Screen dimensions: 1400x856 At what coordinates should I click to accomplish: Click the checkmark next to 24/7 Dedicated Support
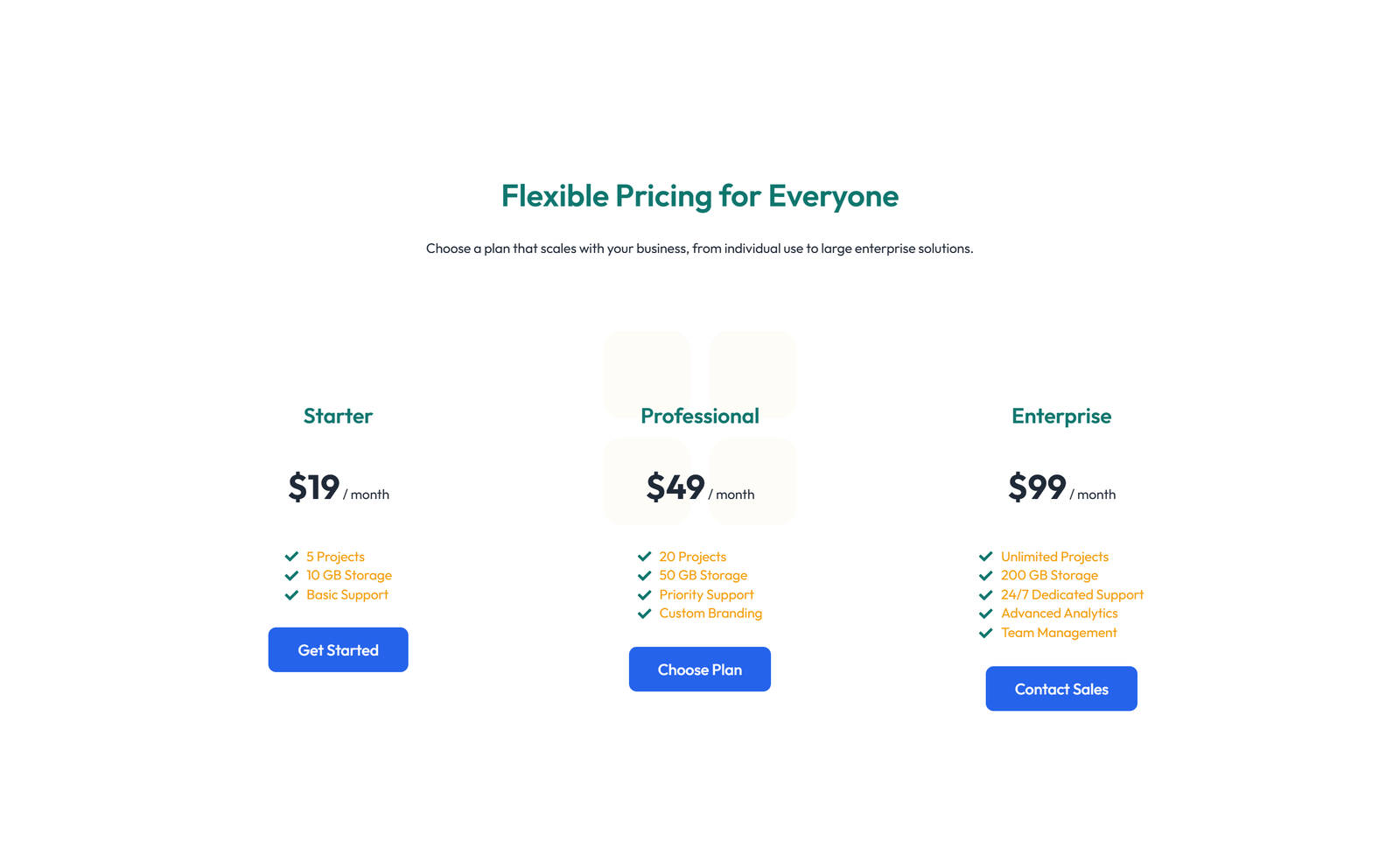986,595
